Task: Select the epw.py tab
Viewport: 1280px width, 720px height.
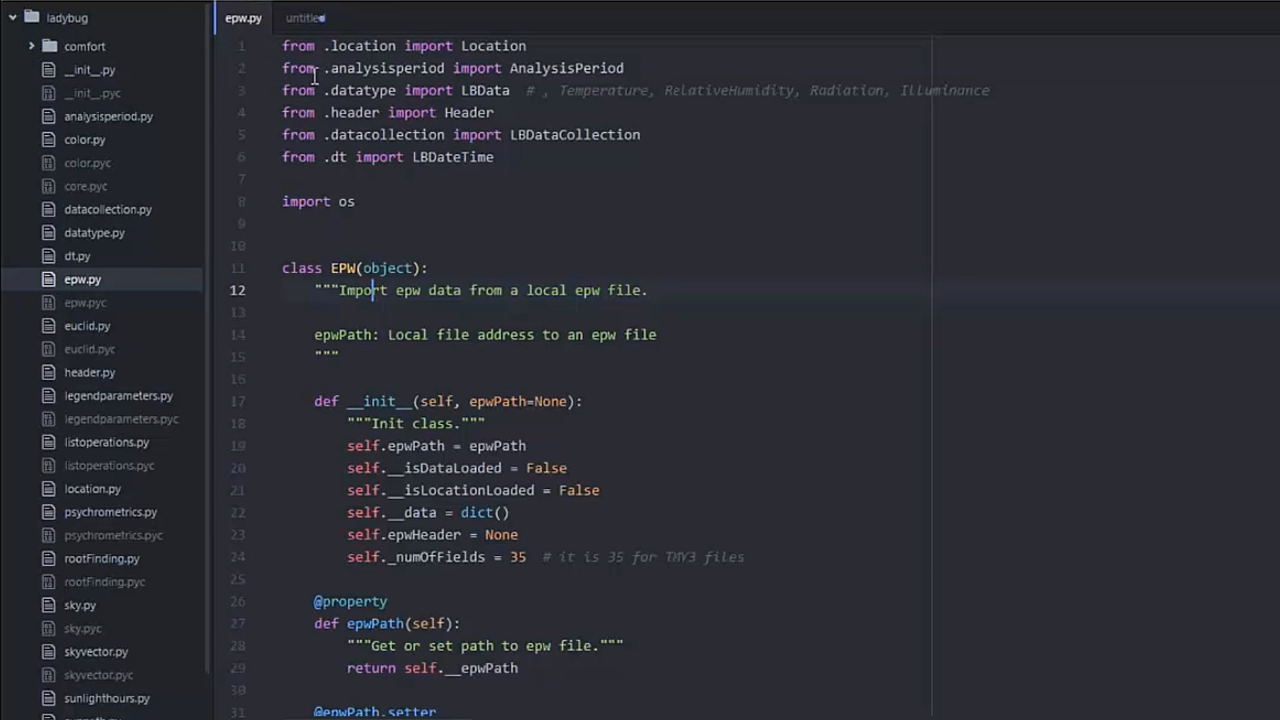Action: pos(243,17)
